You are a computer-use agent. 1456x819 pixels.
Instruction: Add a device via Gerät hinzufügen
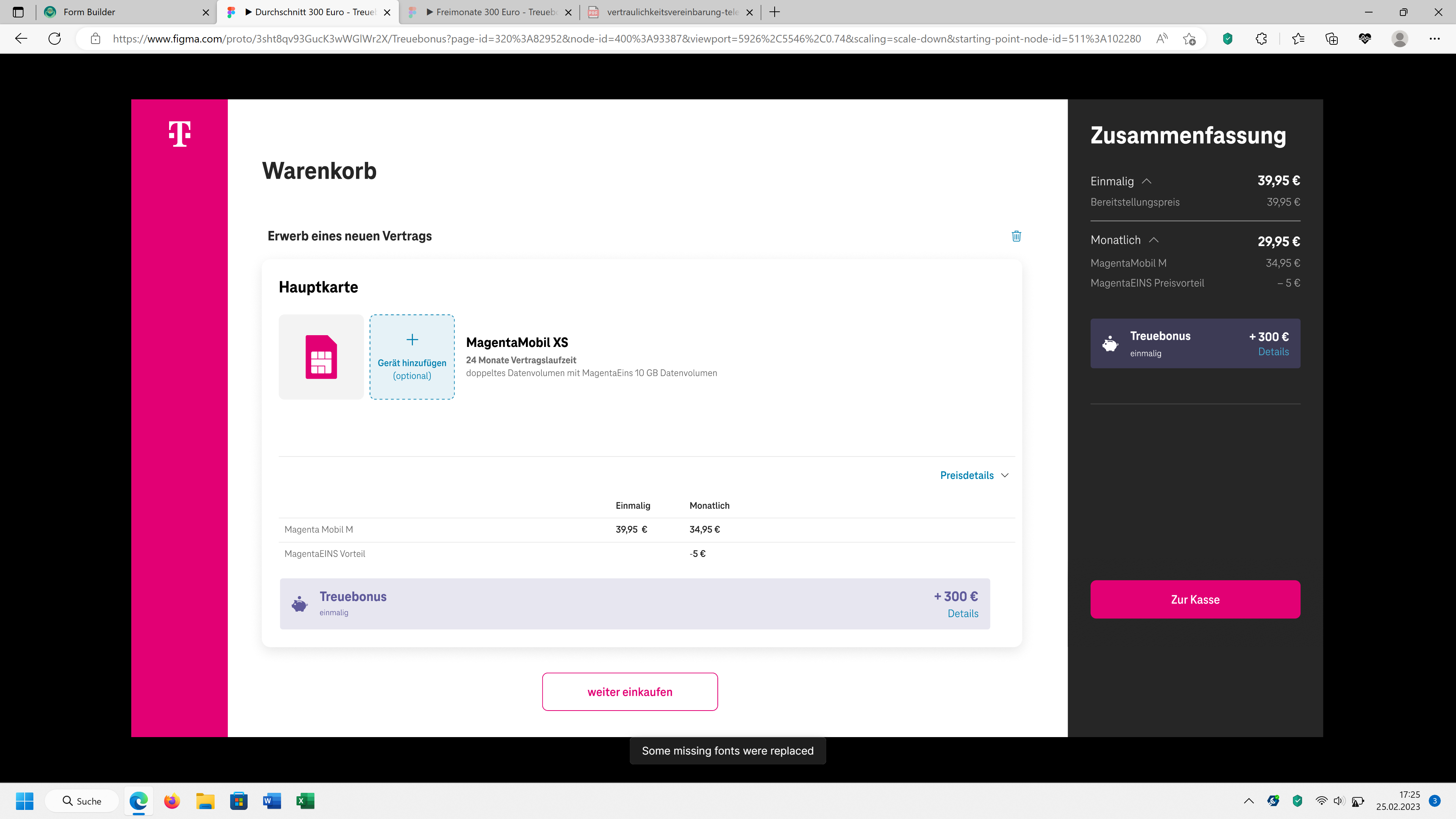tap(412, 357)
